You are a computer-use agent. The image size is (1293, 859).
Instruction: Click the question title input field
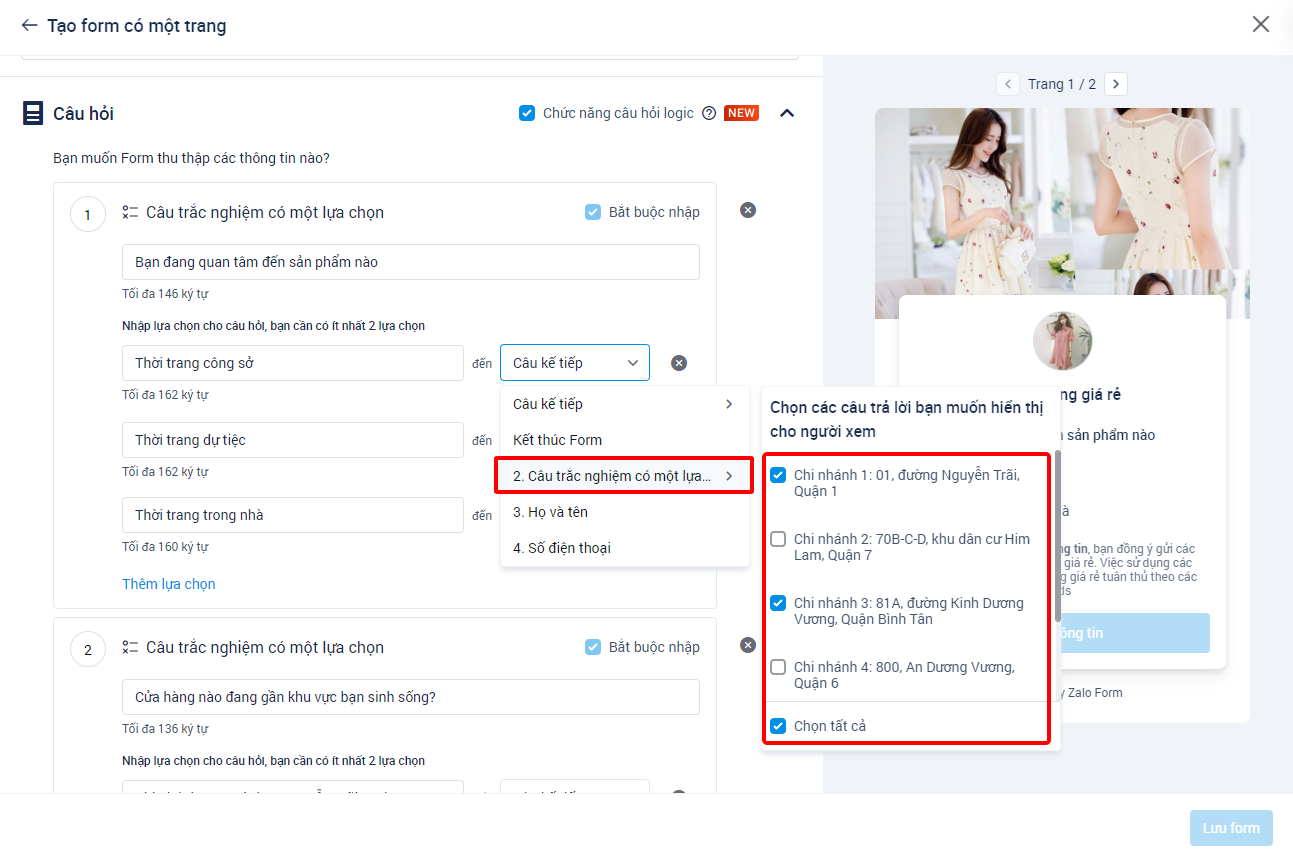click(x=410, y=261)
